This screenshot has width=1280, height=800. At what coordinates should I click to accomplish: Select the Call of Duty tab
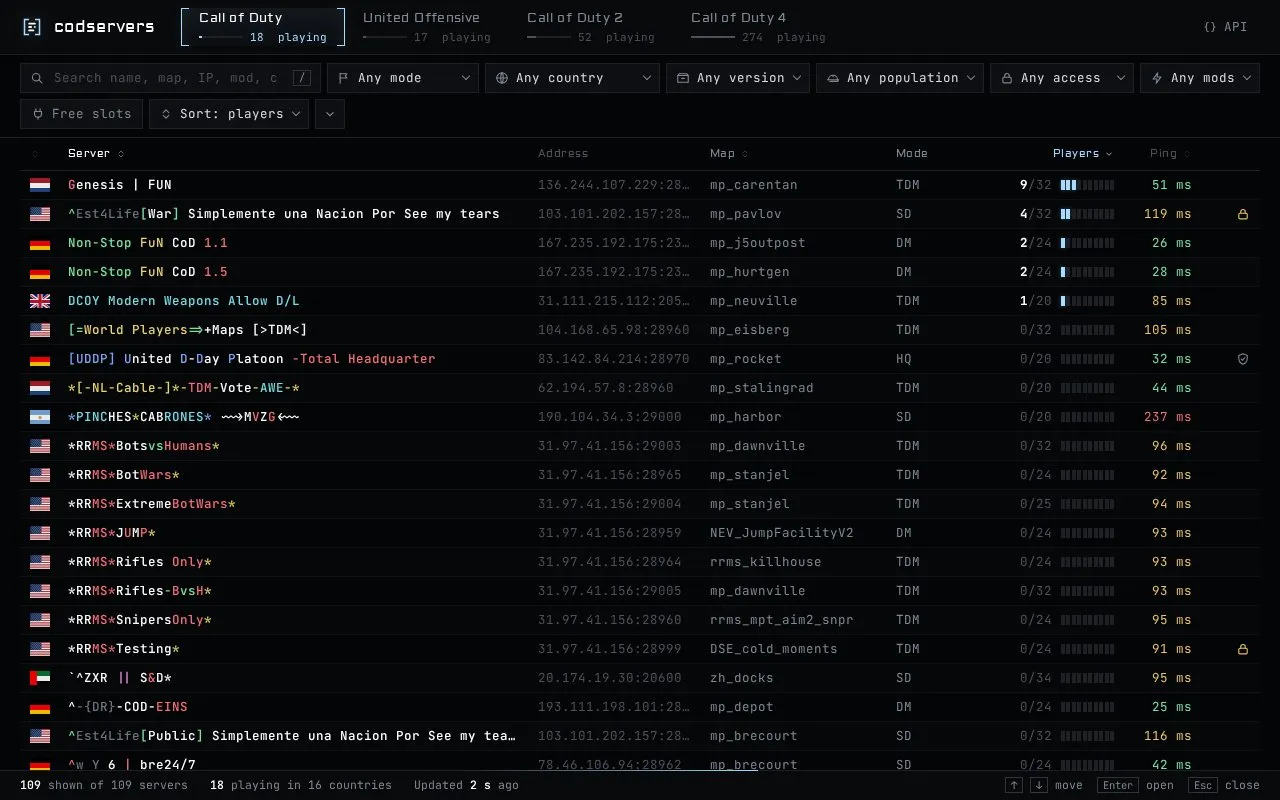tap(263, 27)
